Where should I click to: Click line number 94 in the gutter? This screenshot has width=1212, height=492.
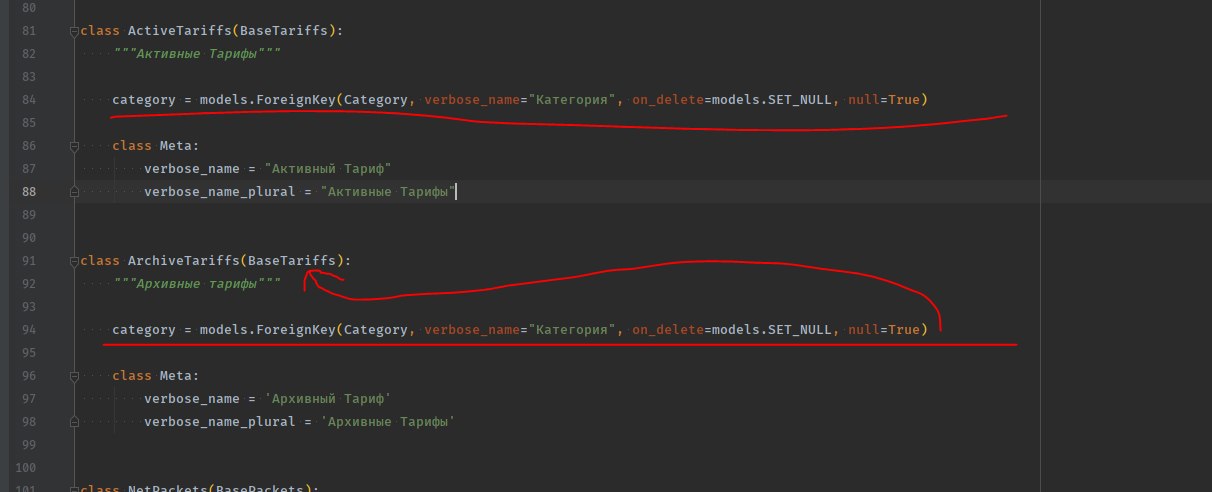pos(28,329)
